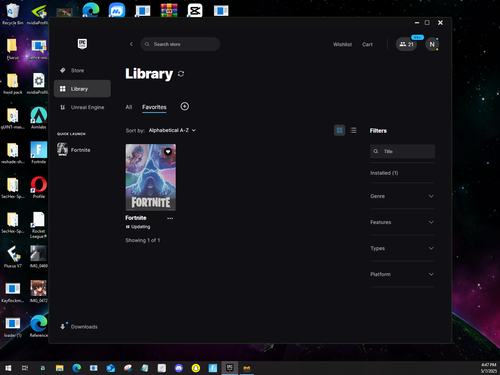Select the Favorites tab
The height and width of the screenshot is (375, 500).
pos(154,107)
